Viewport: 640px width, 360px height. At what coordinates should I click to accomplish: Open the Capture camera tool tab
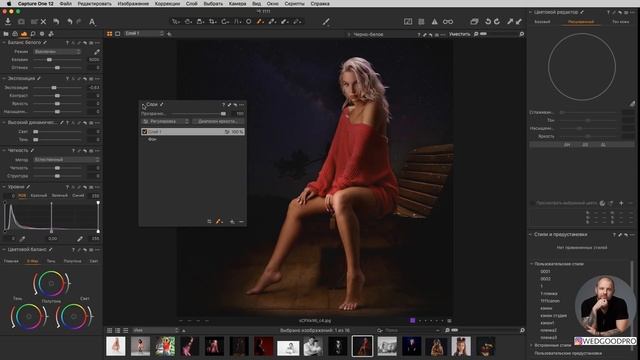pyautogui.click(x=15, y=34)
